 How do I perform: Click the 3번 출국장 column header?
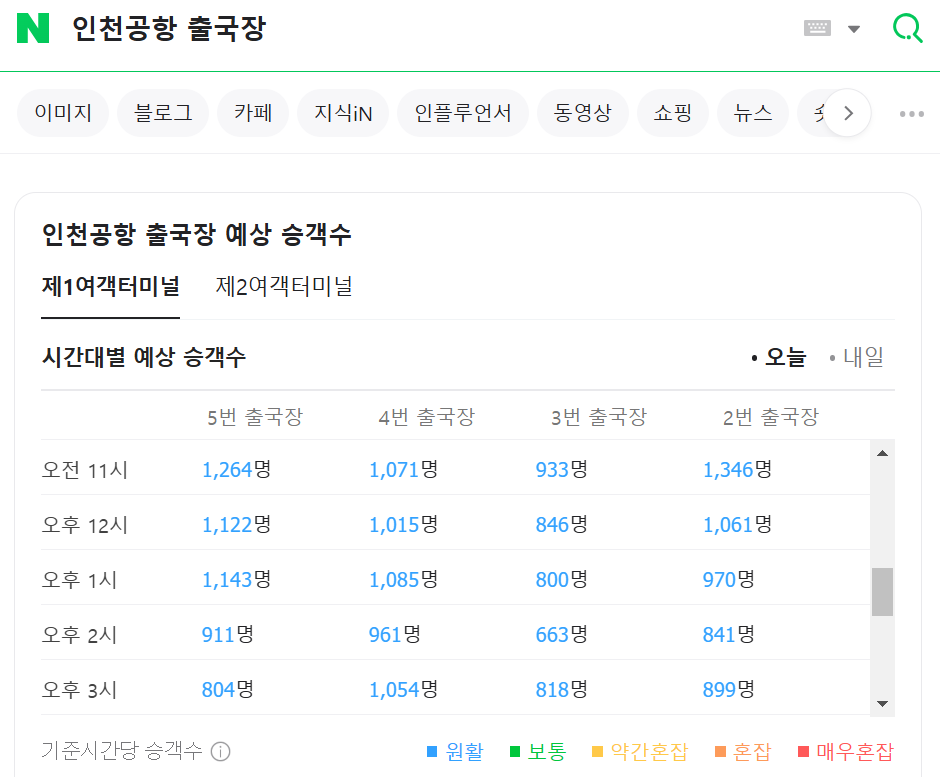point(599,417)
